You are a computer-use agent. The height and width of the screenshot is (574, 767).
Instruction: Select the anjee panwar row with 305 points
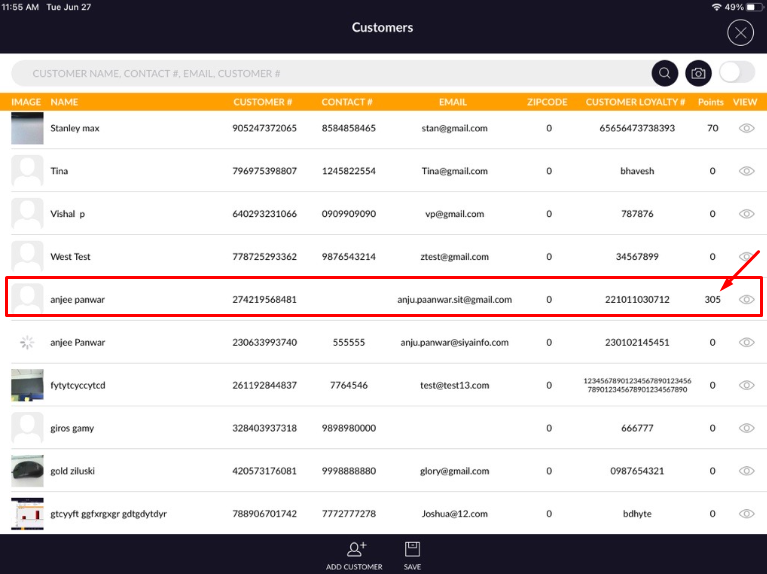point(300,299)
